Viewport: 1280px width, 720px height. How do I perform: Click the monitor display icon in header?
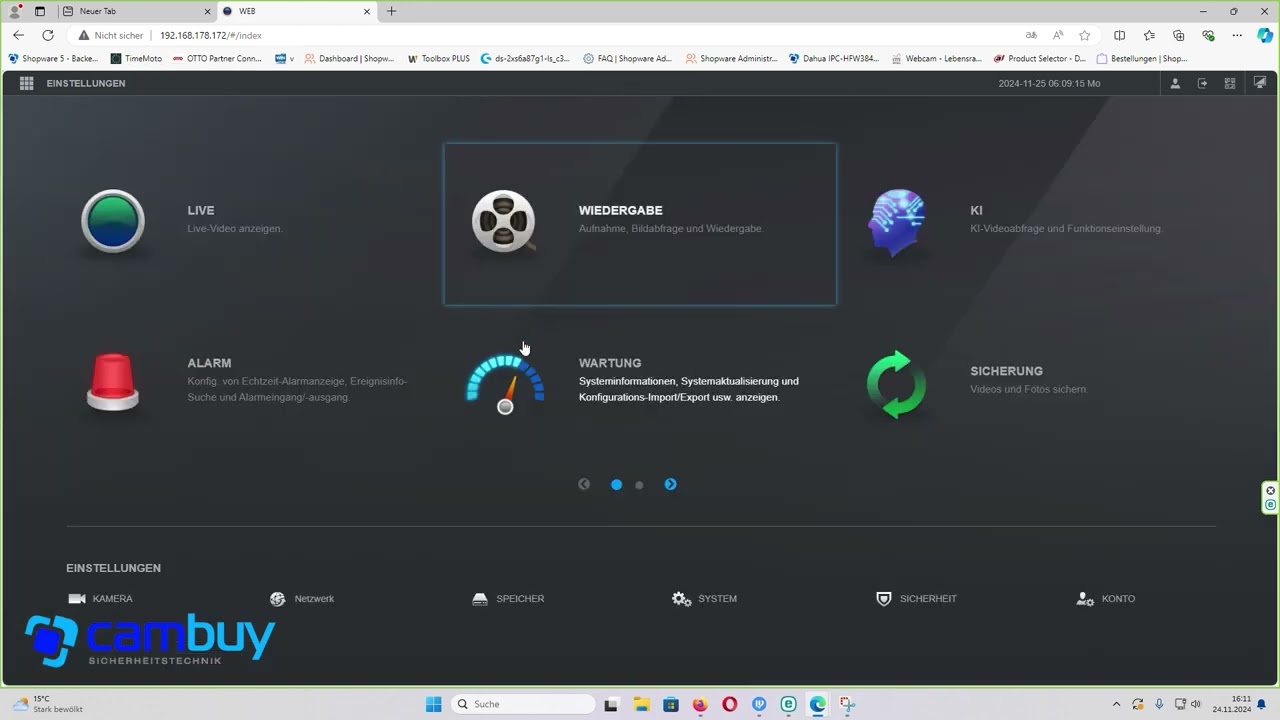(x=1258, y=83)
